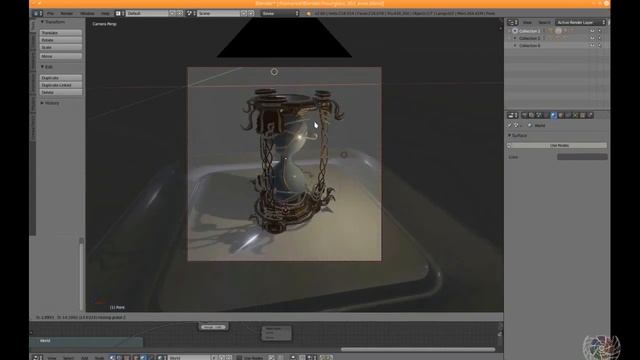Select the Default screen layout name field
Screen dimensions: 640x360
147,13
